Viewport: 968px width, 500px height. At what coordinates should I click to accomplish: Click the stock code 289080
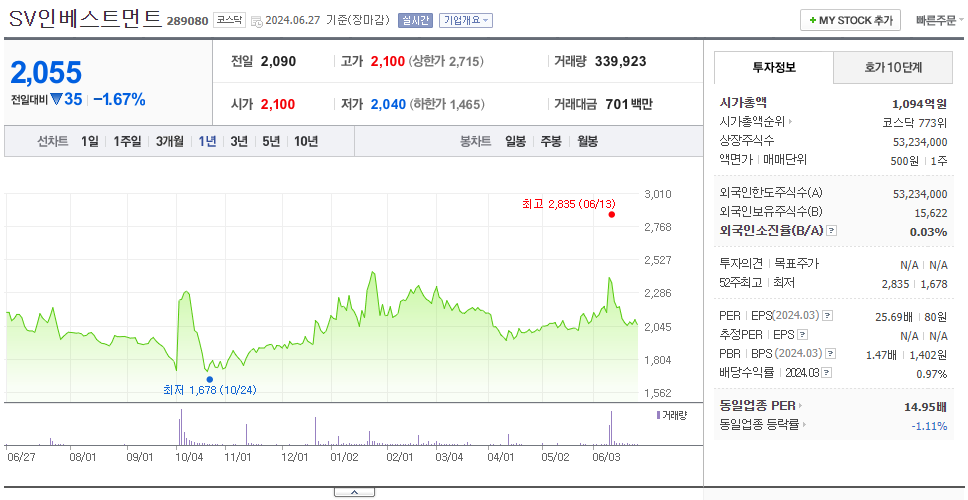coord(188,21)
